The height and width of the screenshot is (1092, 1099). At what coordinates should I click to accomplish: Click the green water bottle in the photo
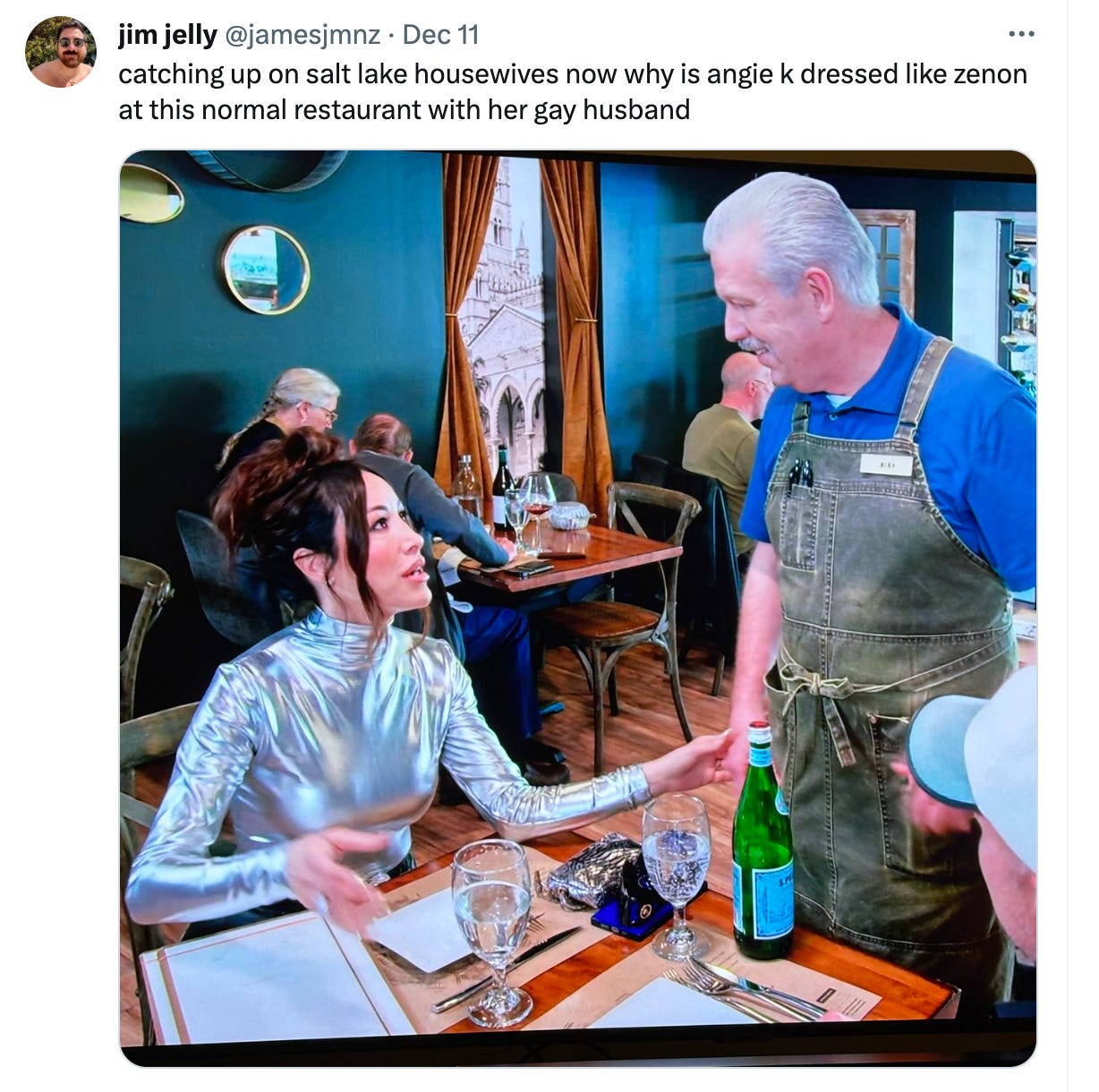click(x=762, y=841)
